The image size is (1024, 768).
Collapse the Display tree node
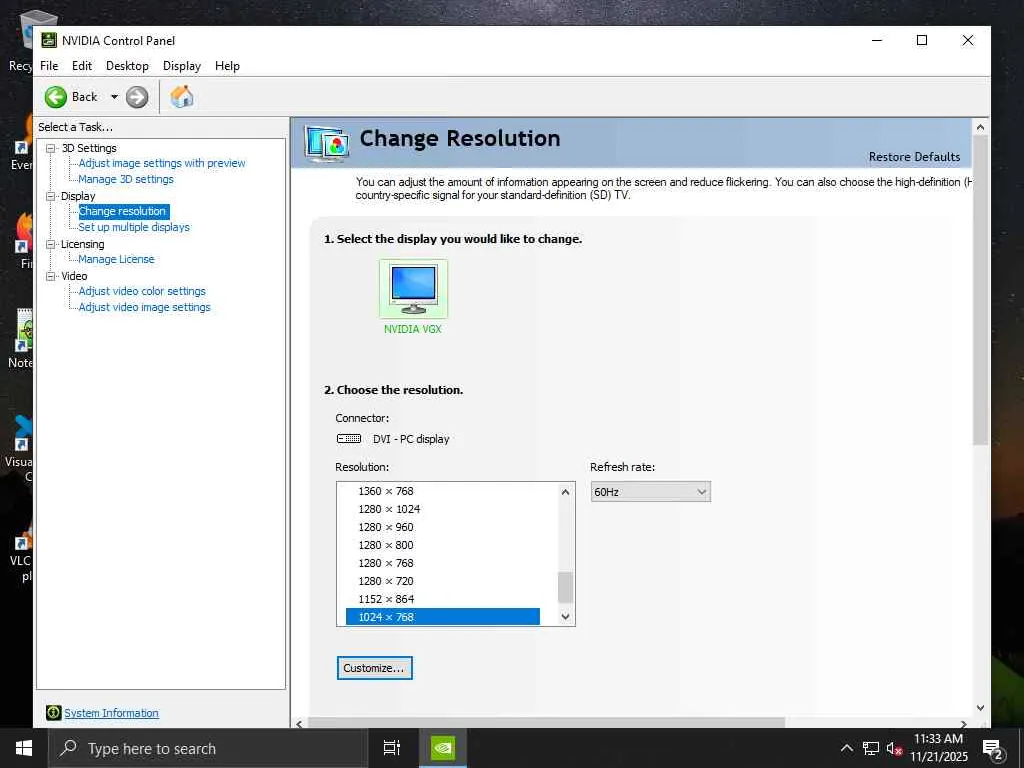50,196
